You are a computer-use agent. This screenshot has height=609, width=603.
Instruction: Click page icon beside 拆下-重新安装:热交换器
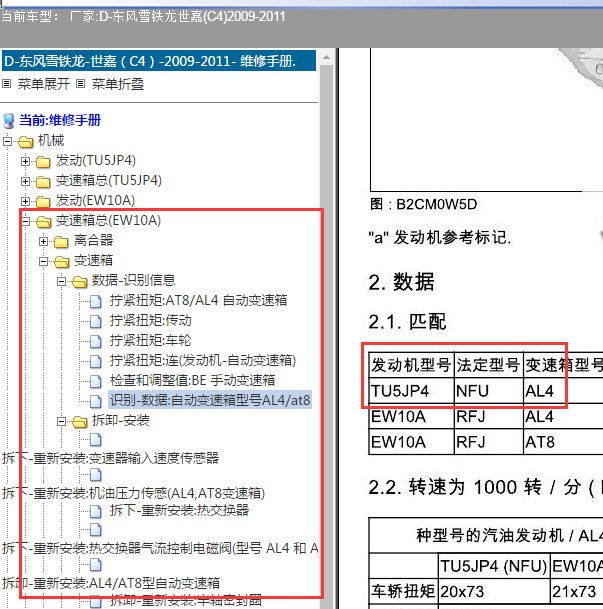coord(96,512)
